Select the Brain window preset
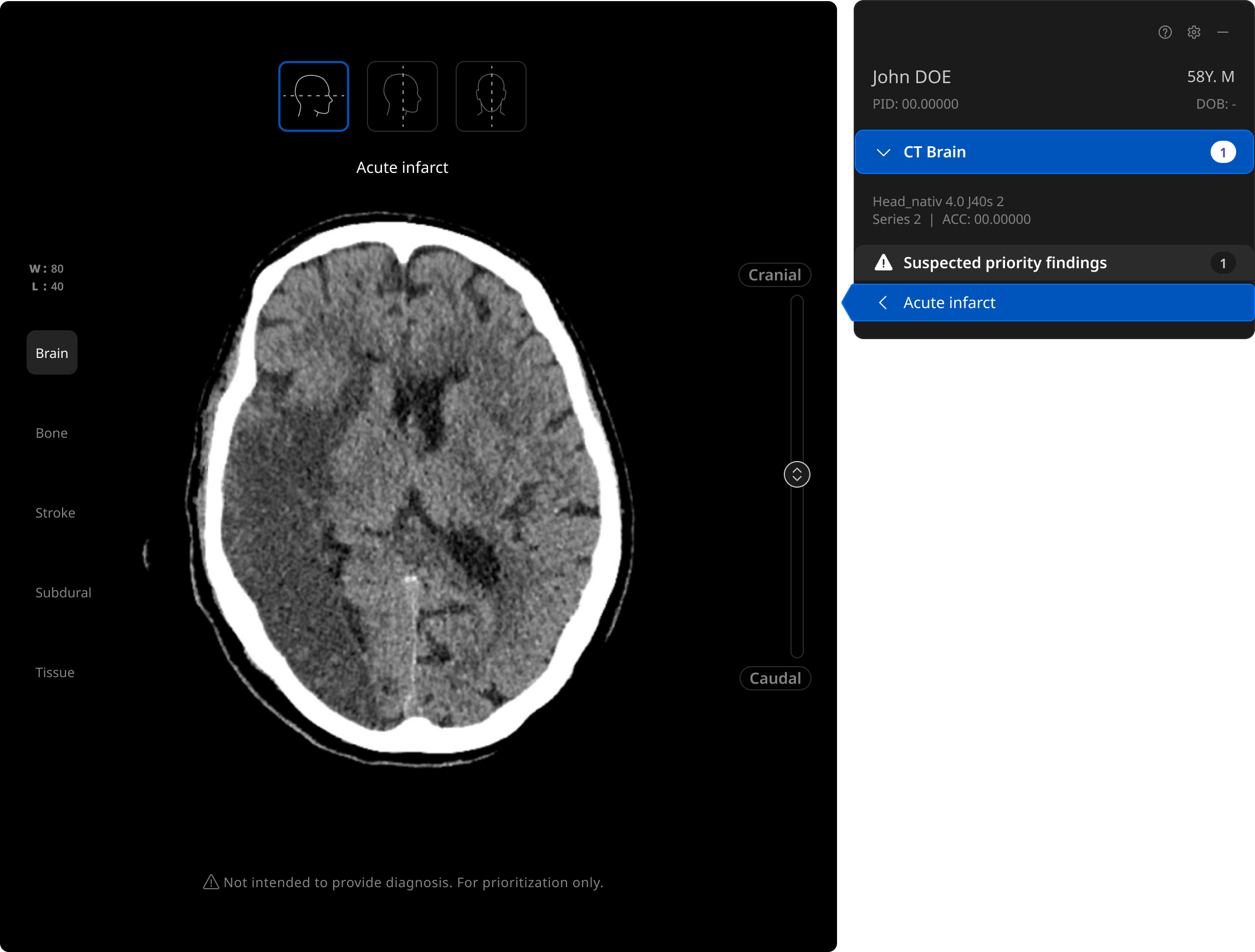 [x=52, y=352]
